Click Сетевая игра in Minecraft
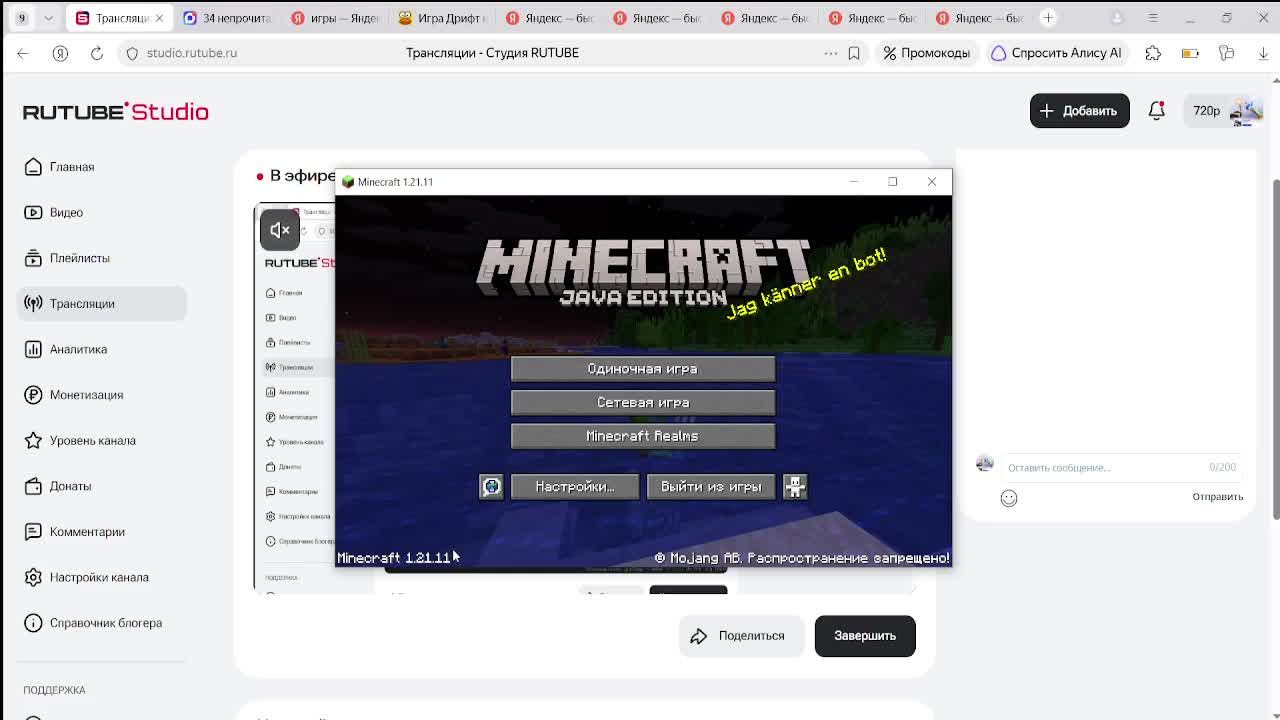Viewport: 1280px width, 720px height. click(x=643, y=402)
